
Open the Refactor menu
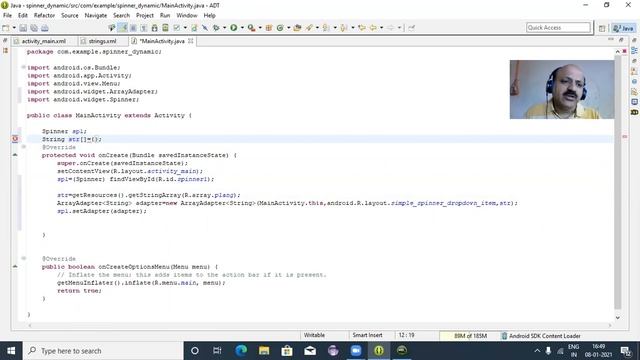click(44, 16)
